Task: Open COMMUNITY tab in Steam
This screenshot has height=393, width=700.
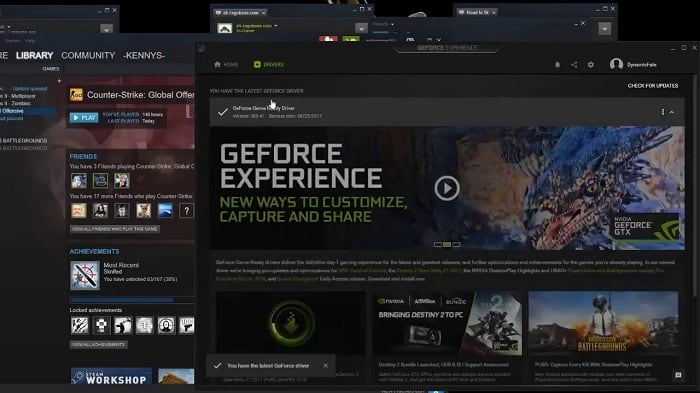Action: point(88,55)
